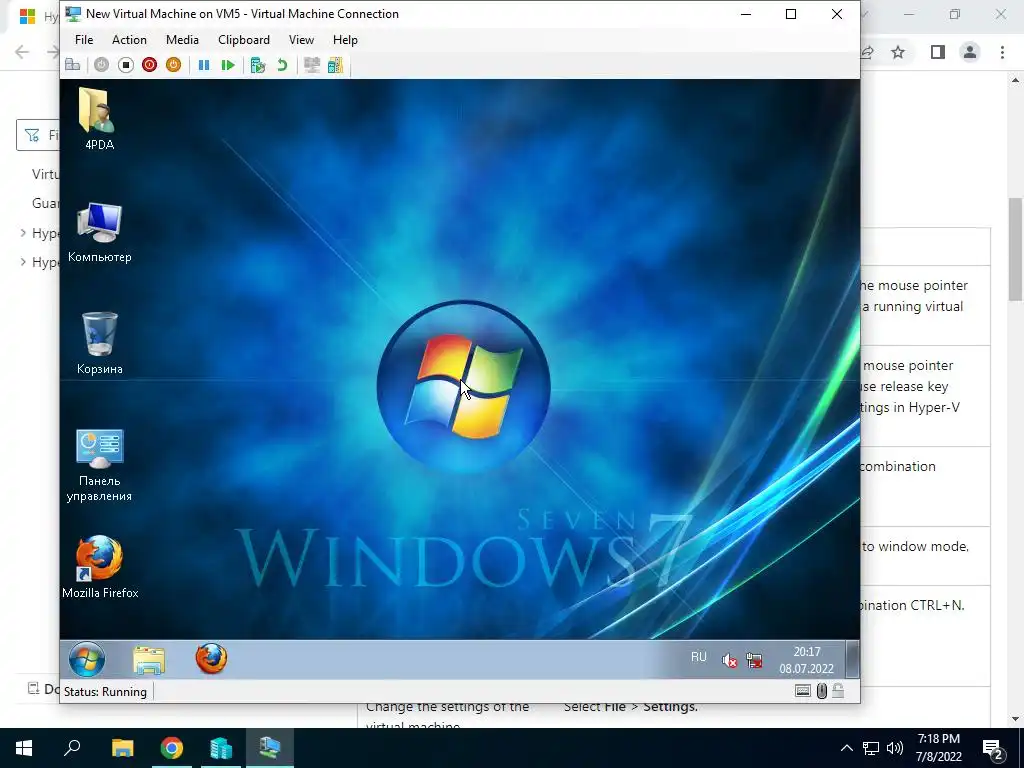Screen dimensions: 1024x768
Task: Create a checkpoint with the toolbar icon
Action: [258, 65]
